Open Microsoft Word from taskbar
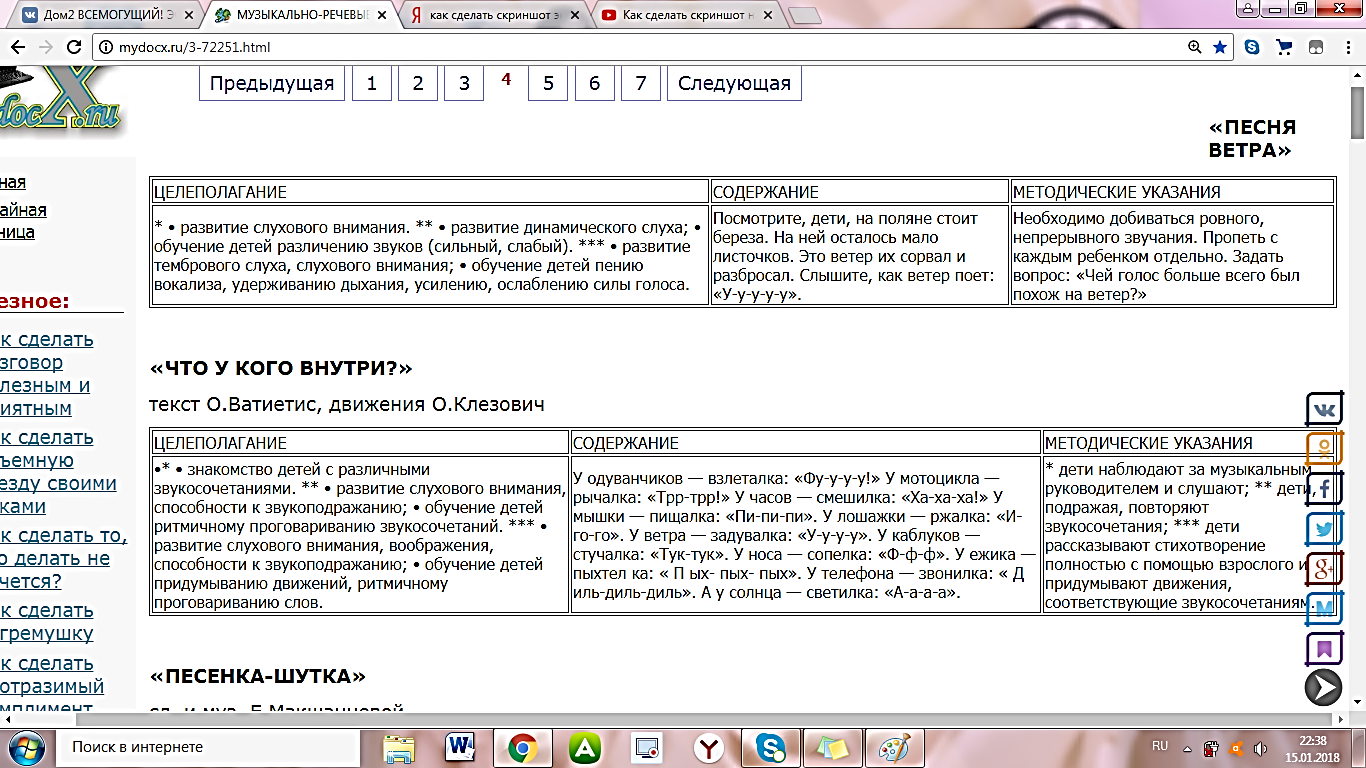The width and height of the screenshot is (1366, 768). 461,747
